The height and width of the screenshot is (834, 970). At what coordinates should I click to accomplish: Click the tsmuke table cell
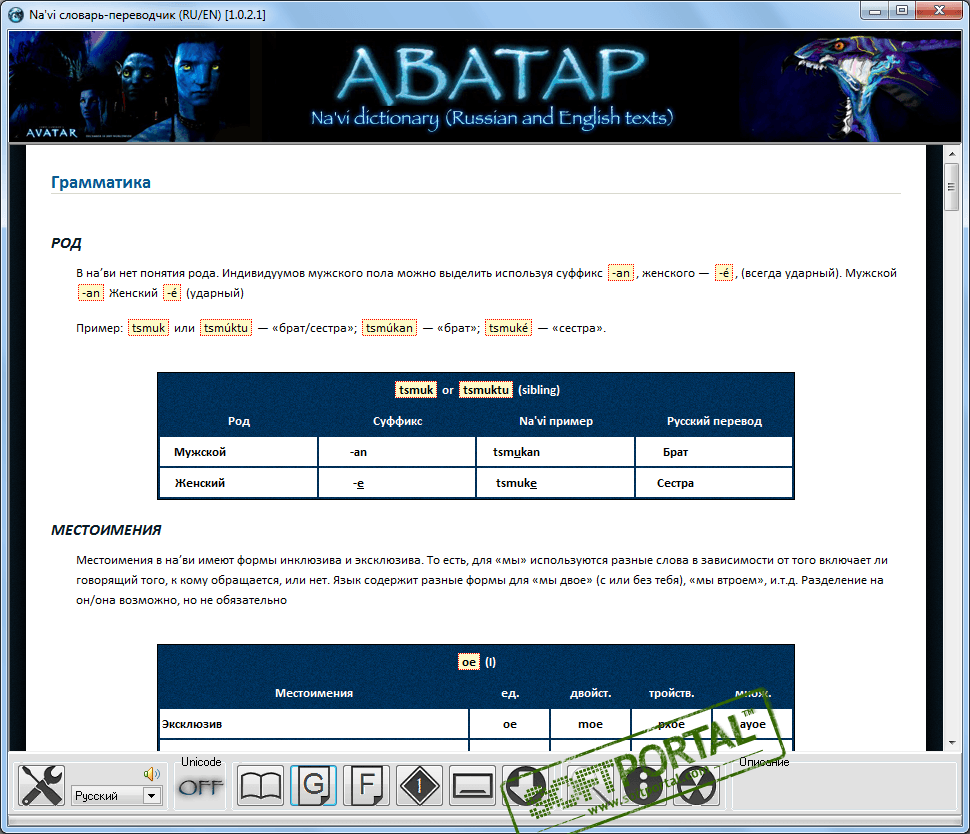pos(556,483)
